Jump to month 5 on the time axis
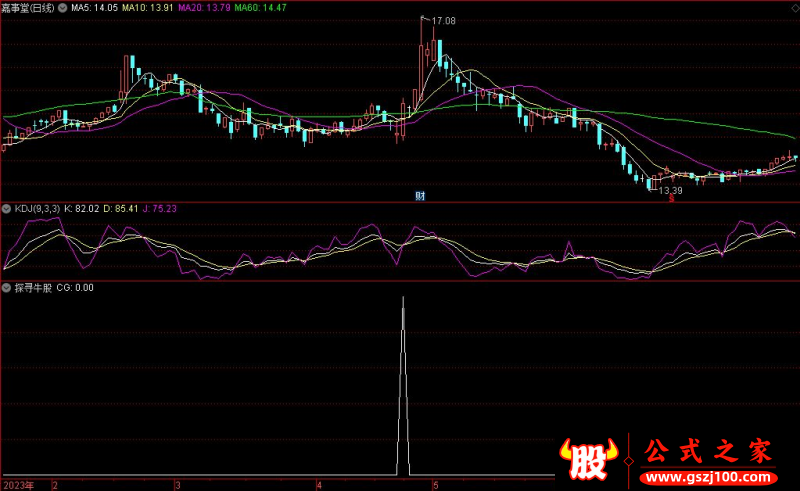 tap(434, 485)
